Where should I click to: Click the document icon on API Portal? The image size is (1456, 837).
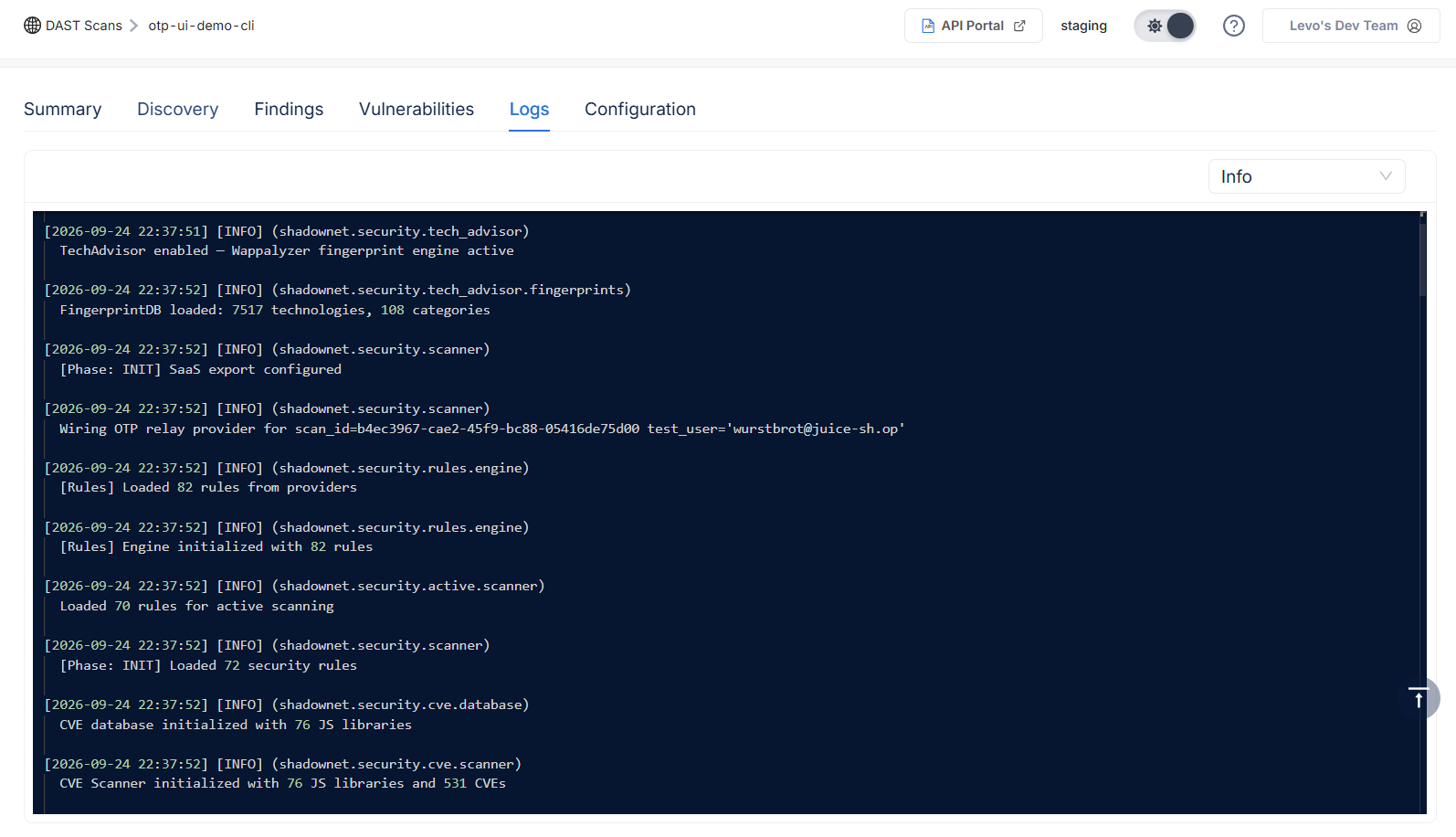[x=928, y=26]
